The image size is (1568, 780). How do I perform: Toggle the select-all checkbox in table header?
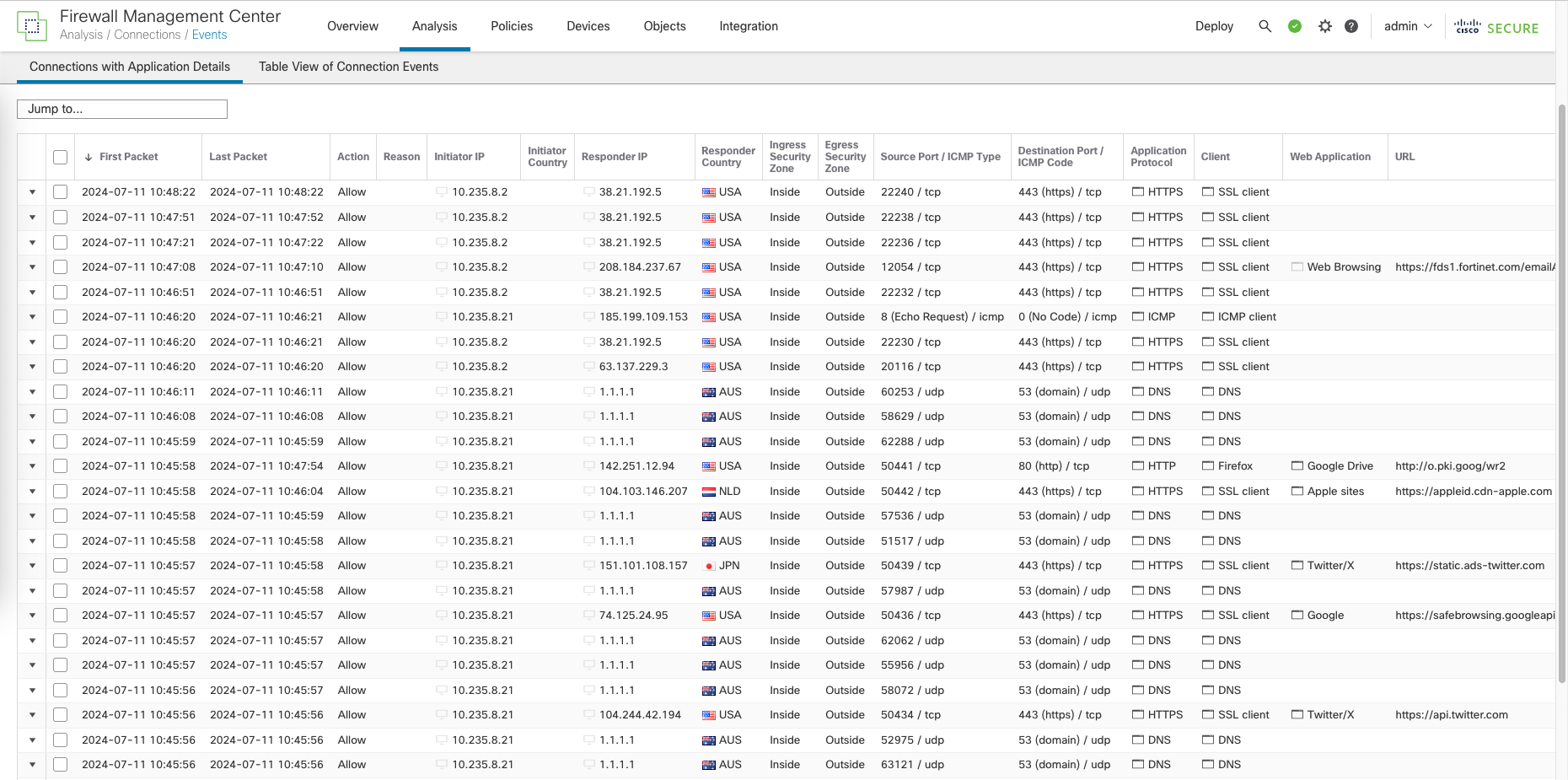pos(60,157)
